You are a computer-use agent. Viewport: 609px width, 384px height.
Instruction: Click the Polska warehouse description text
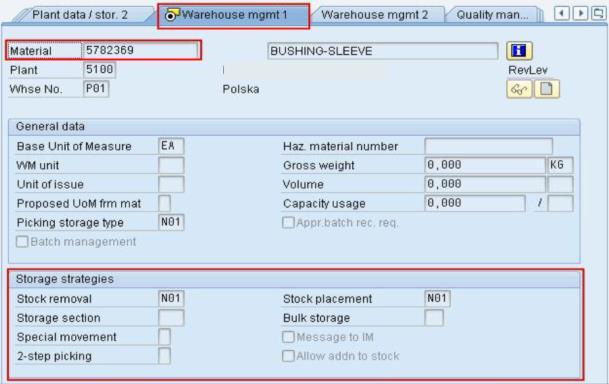click(x=241, y=89)
